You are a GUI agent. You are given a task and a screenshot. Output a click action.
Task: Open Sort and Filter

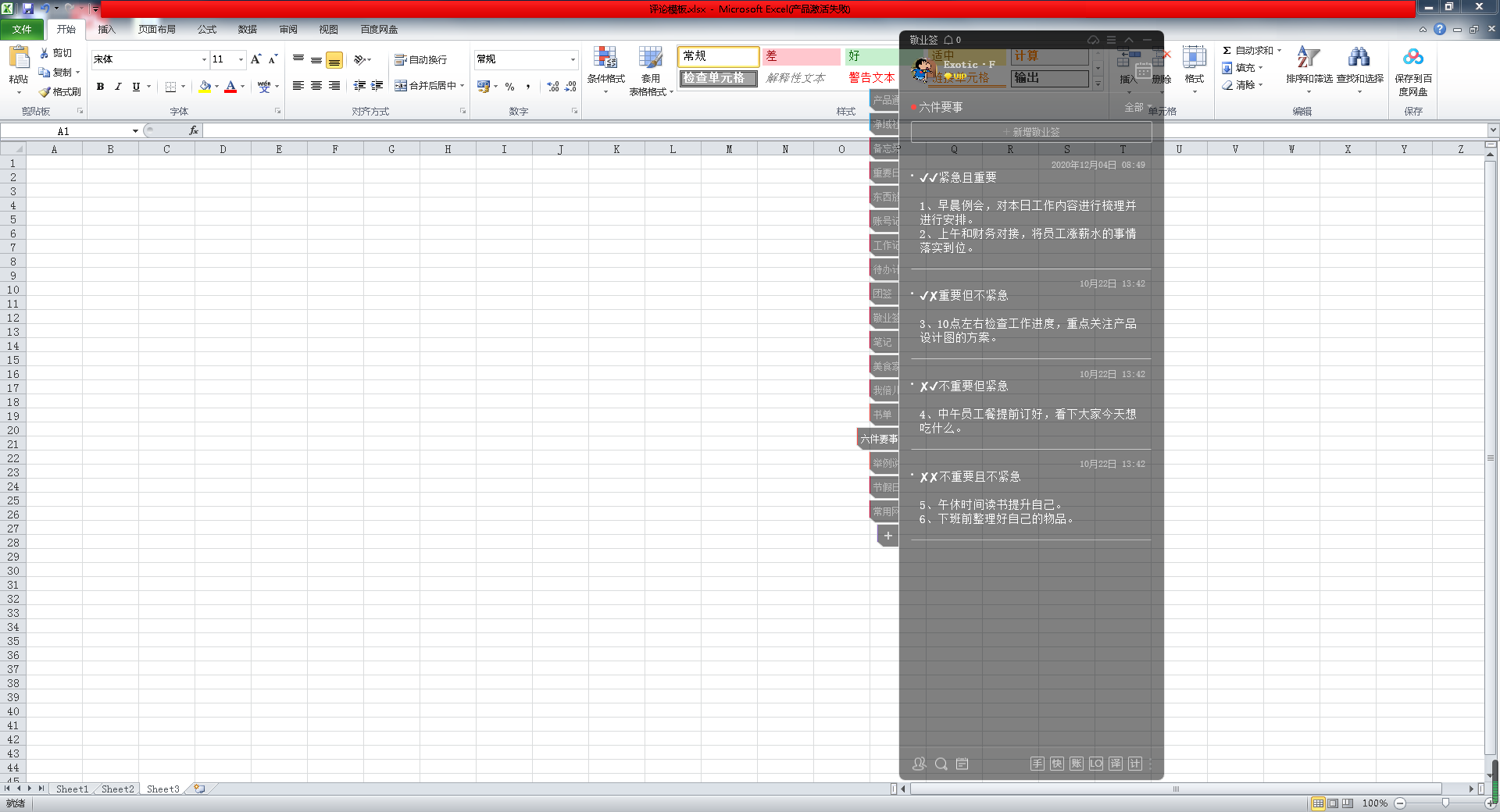click(1309, 69)
